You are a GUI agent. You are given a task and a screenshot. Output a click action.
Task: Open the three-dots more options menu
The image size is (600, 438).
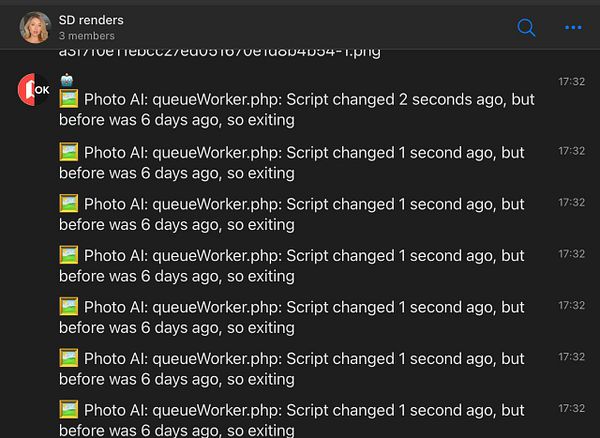[x=573, y=28]
